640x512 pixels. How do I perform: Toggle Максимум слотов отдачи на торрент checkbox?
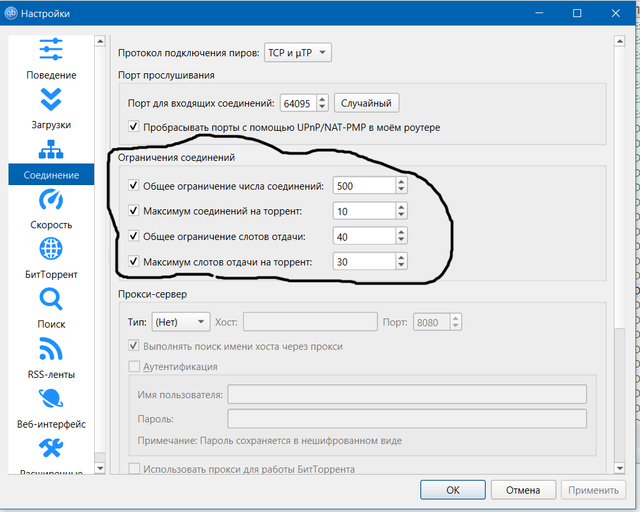(133, 261)
